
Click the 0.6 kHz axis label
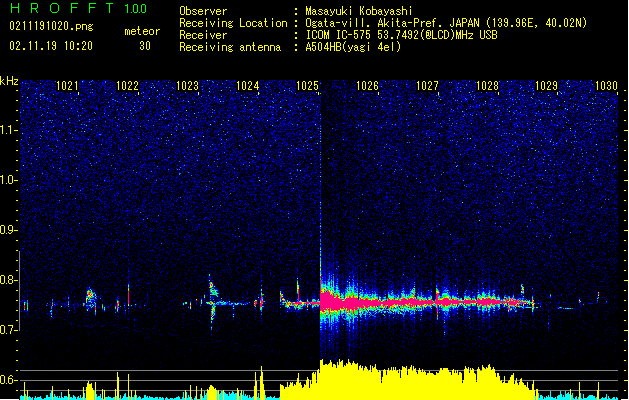(x=9, y=380)
